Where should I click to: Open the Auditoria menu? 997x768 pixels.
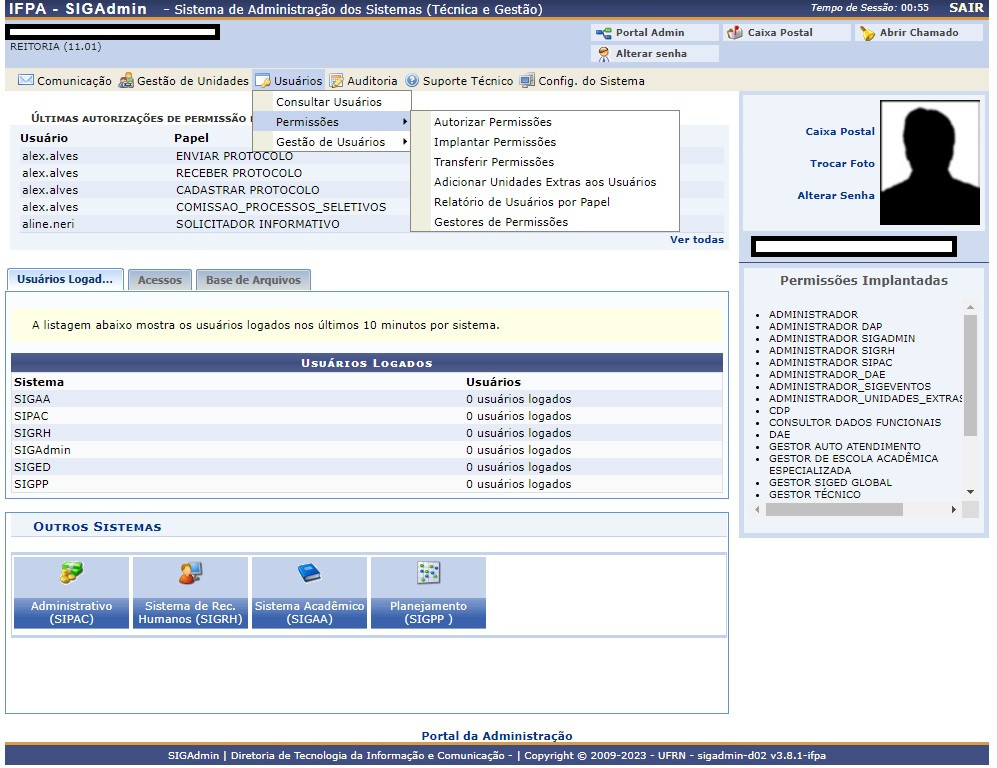pyautogui.click(x=364, y=81)
